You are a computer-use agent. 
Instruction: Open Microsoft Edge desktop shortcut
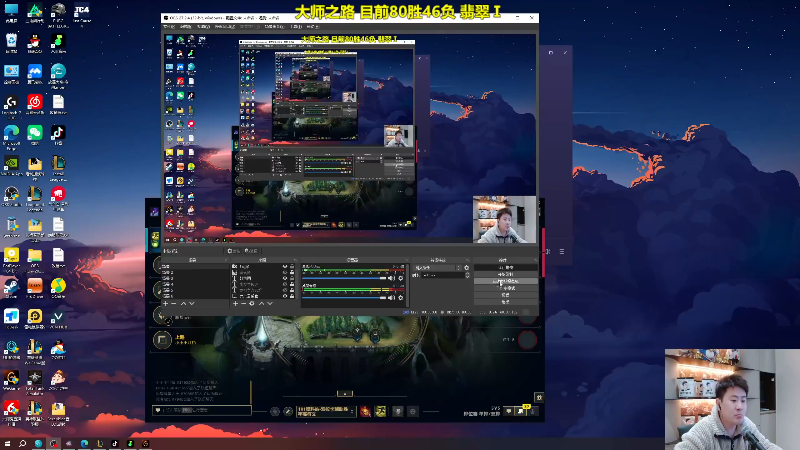(11, 135)
